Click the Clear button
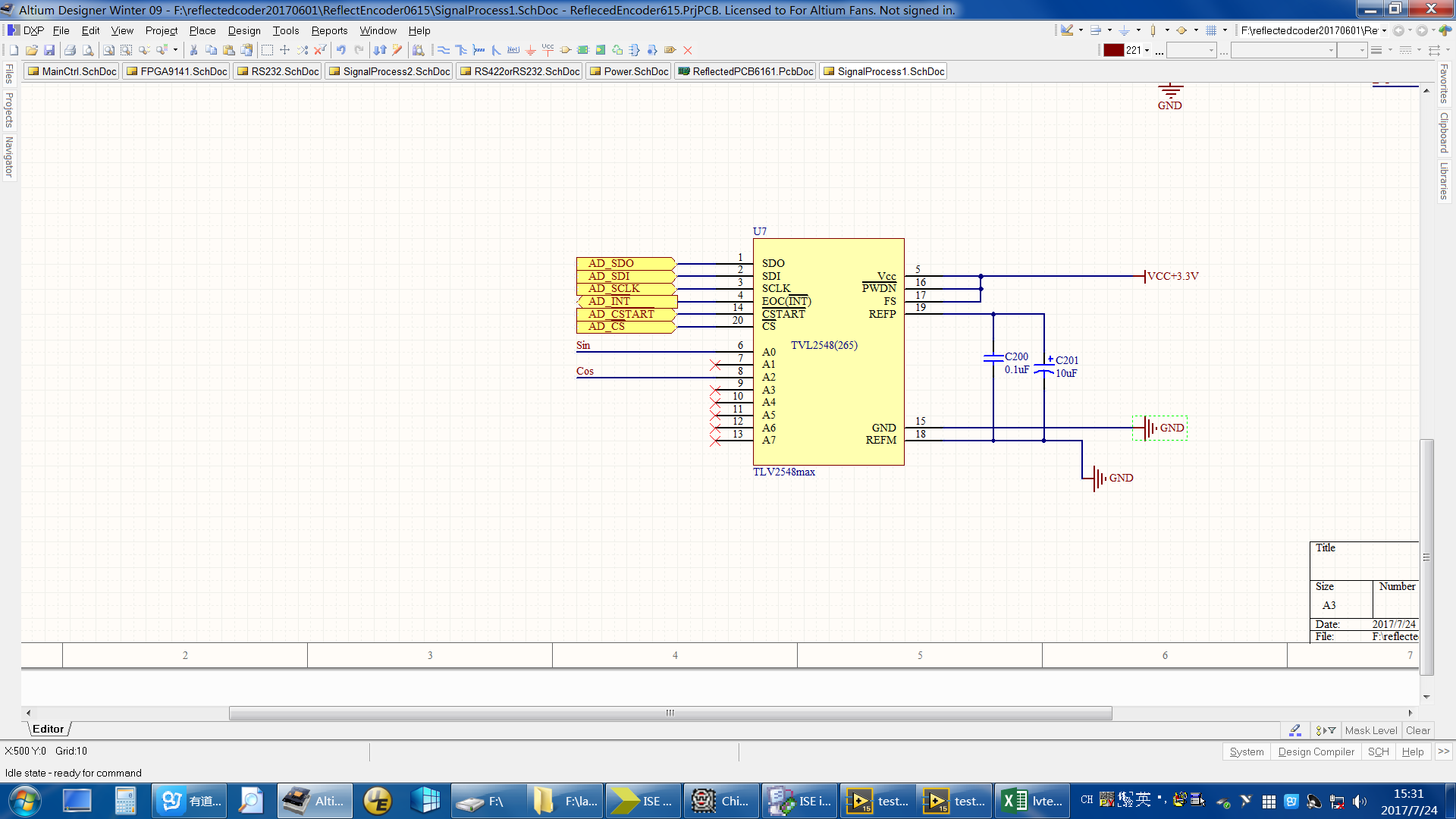Viewport: 1456px width, 819px height. 1417,730
